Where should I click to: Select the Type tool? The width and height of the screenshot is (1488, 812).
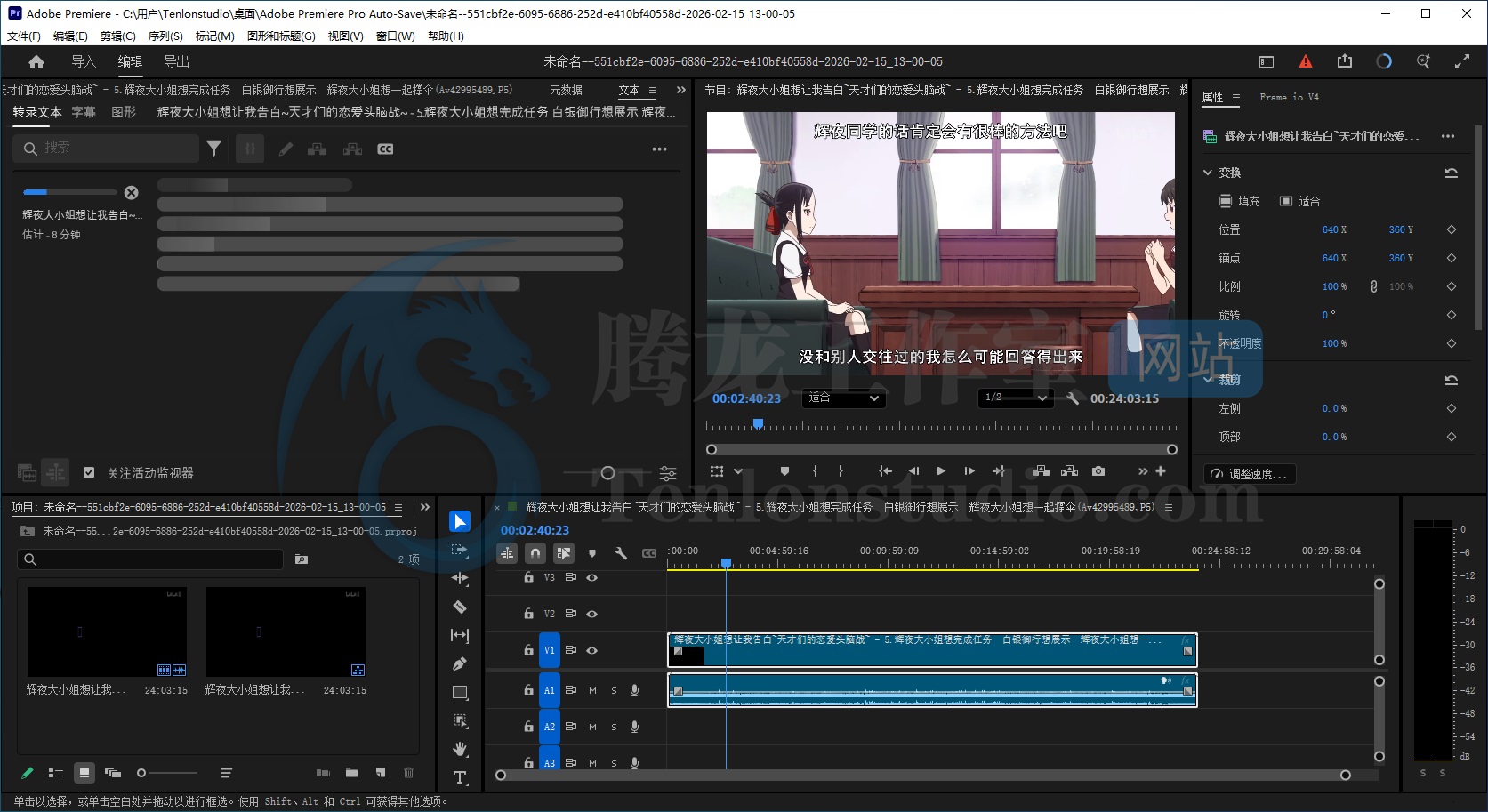(460, 777)
